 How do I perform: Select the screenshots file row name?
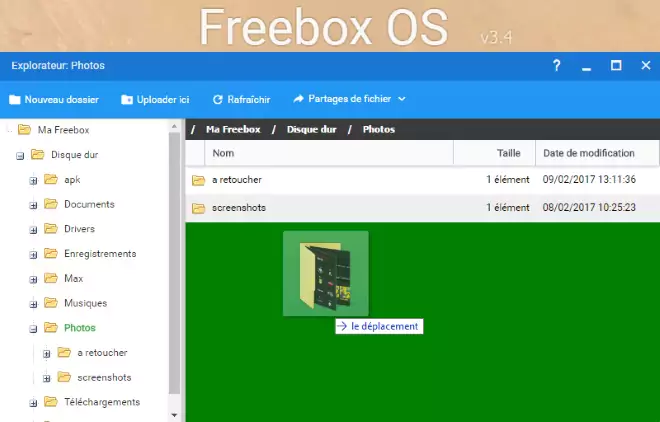[239, 207]
